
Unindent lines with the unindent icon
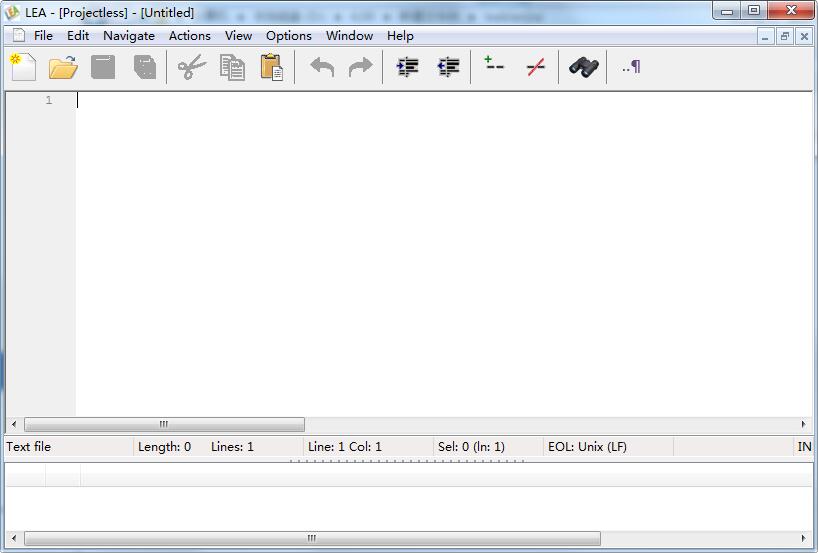[x=448, y=67]
